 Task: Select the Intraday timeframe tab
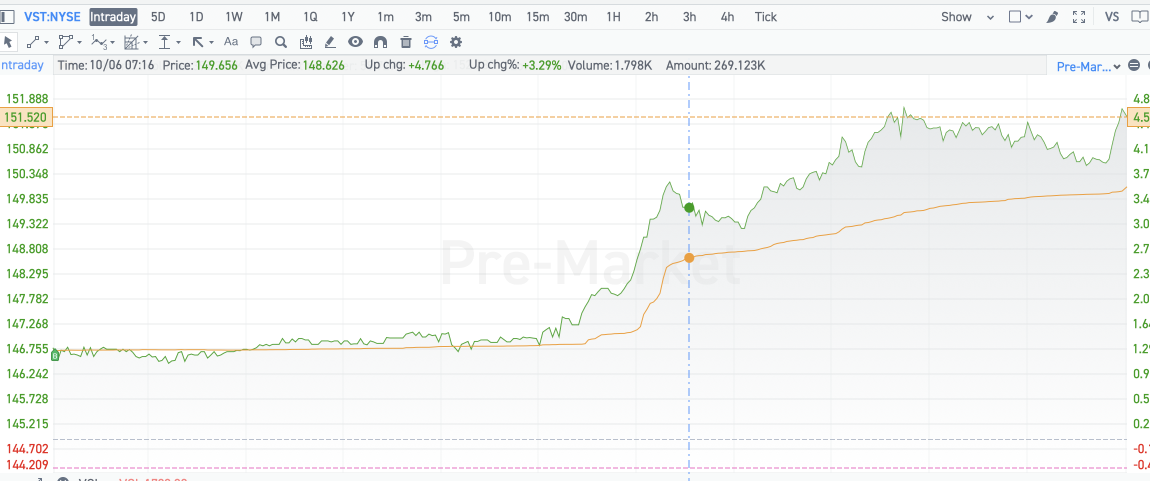113,16
